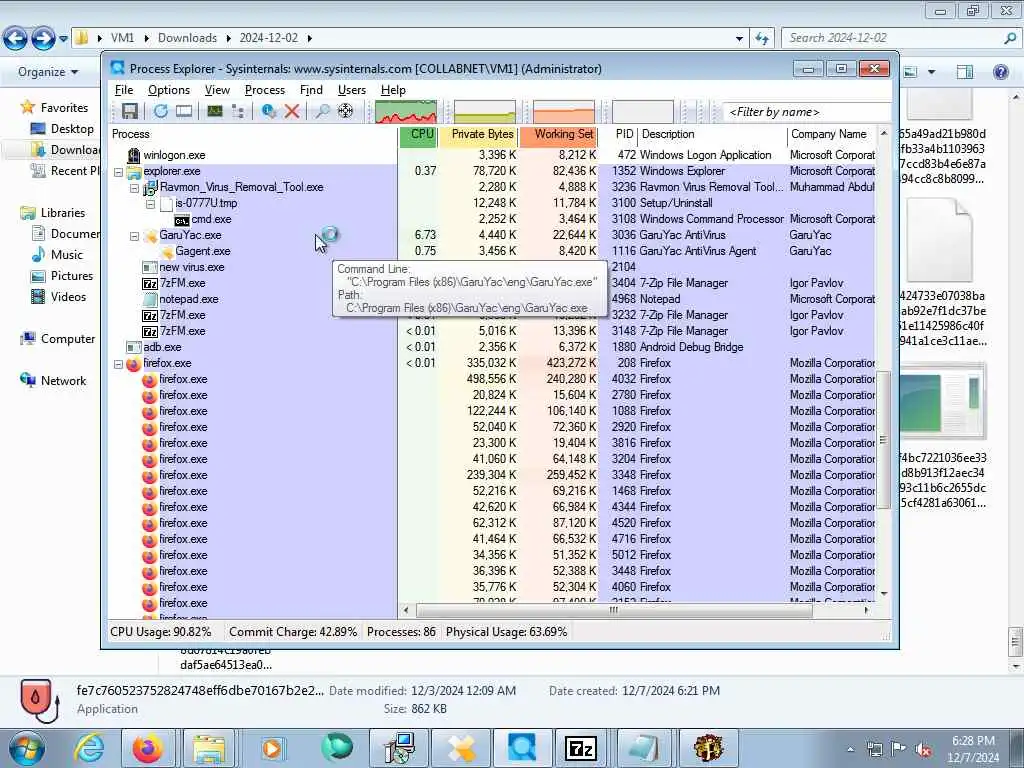Image resolution: width=1024 pixels, height=768 pixels.
Task: Select the Gagent.exe process row
Action: click(x=493, y=252)
